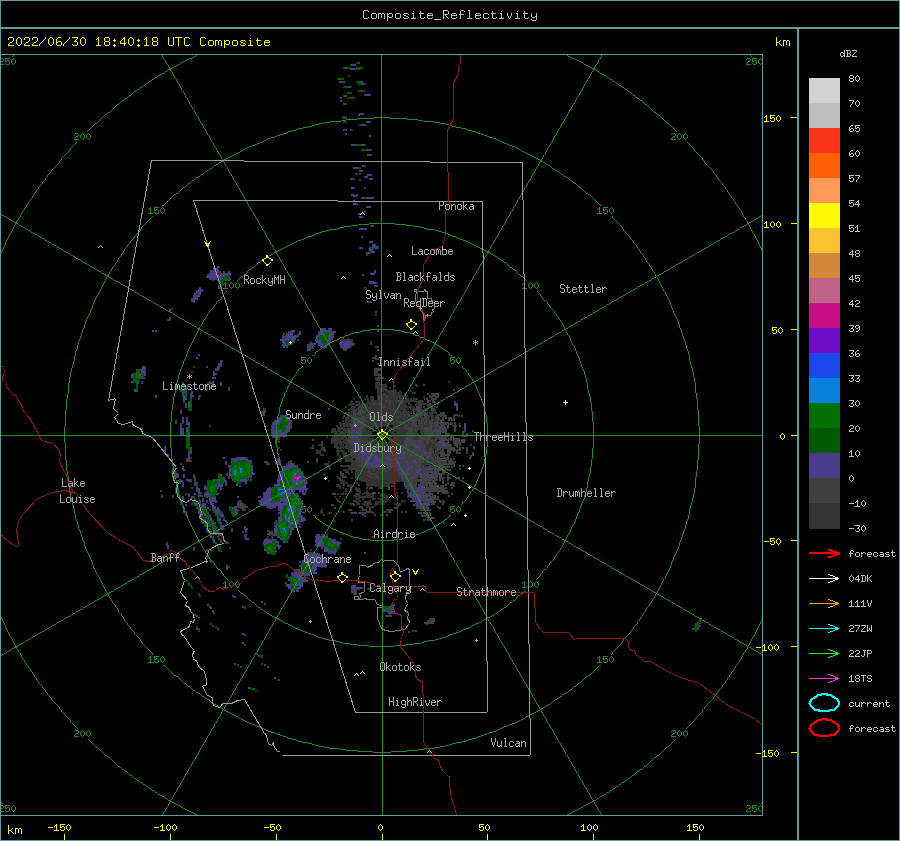Click the yellow diamond marker near RockyMH
Screen dimensions: 900x841
[267, 261]
